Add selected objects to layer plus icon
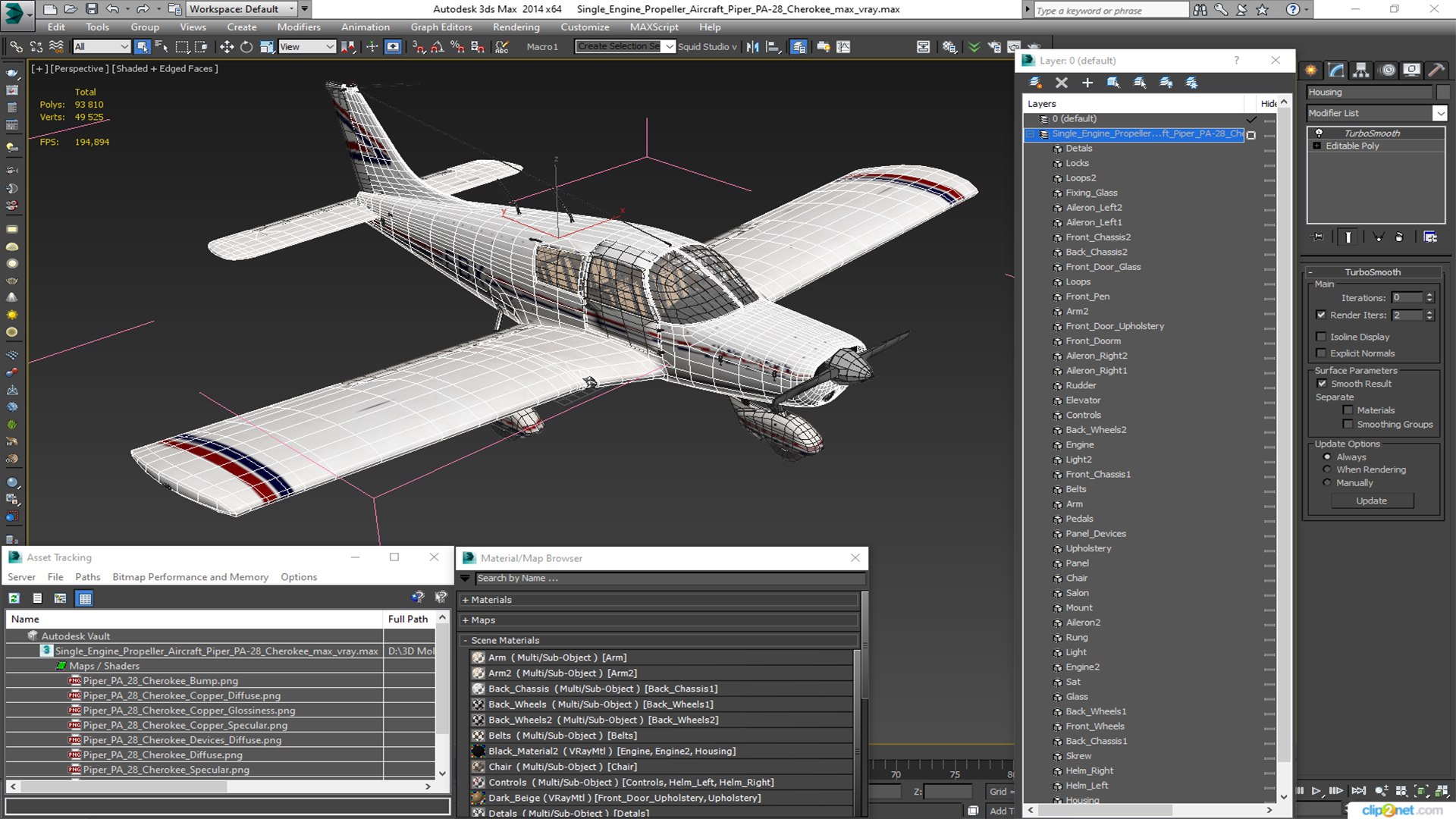1456x819 pixels. coord(1087,83)
